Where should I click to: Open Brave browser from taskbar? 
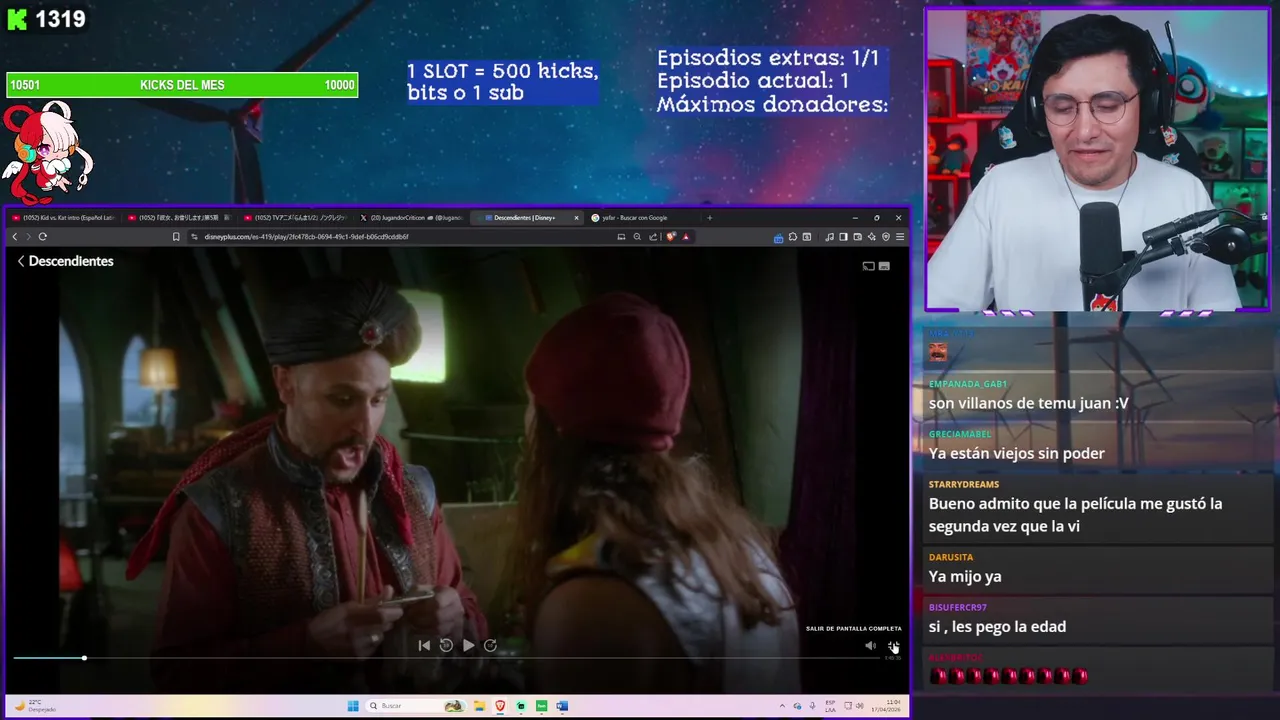[500, 705]
